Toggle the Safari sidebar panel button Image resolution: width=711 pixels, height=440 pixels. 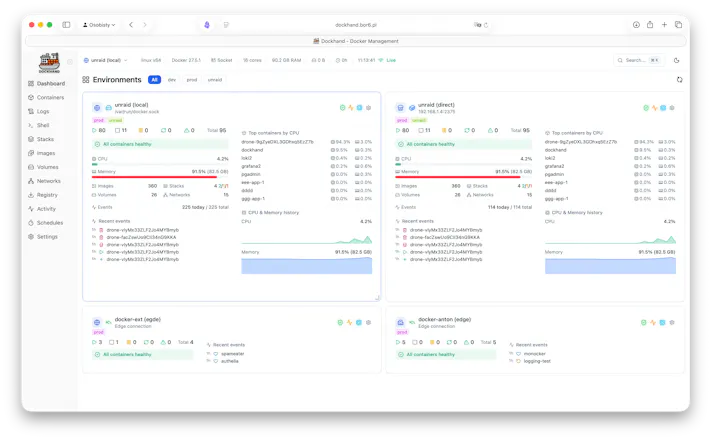[x=66, y=25]
